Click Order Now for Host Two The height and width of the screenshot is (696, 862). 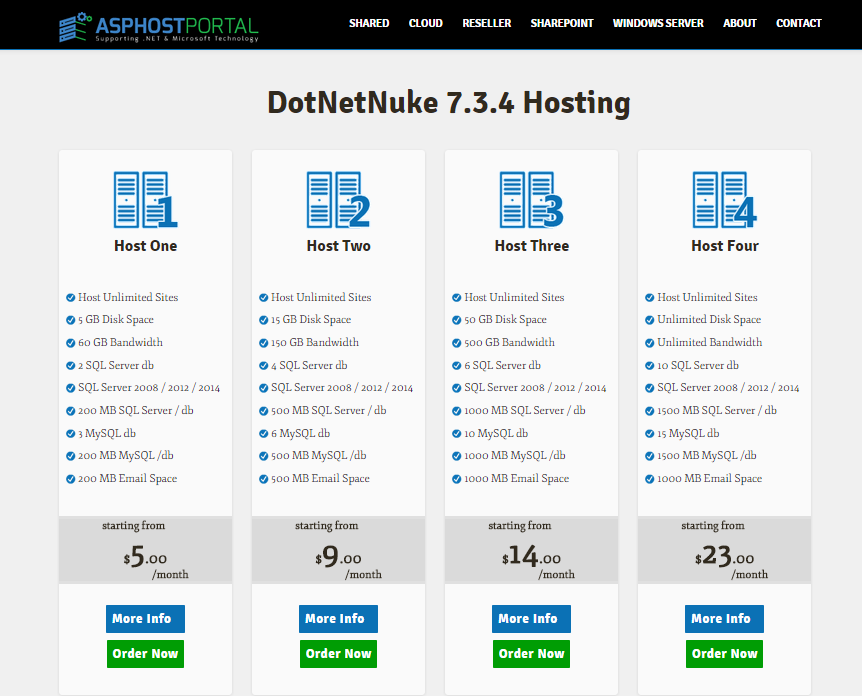tap(338, 654)
